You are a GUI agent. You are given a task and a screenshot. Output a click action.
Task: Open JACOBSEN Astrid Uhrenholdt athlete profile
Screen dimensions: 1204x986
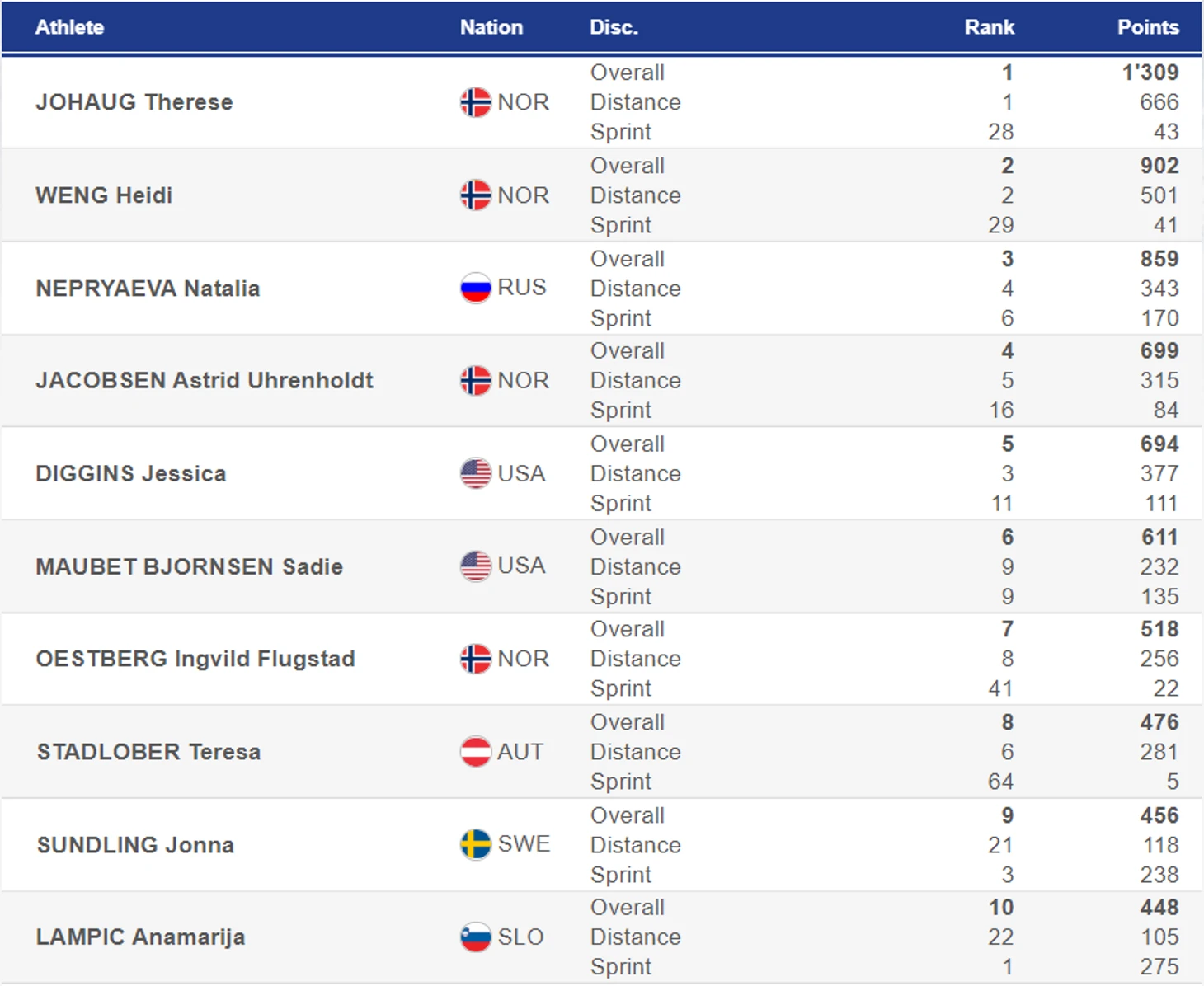pos(205,380)
